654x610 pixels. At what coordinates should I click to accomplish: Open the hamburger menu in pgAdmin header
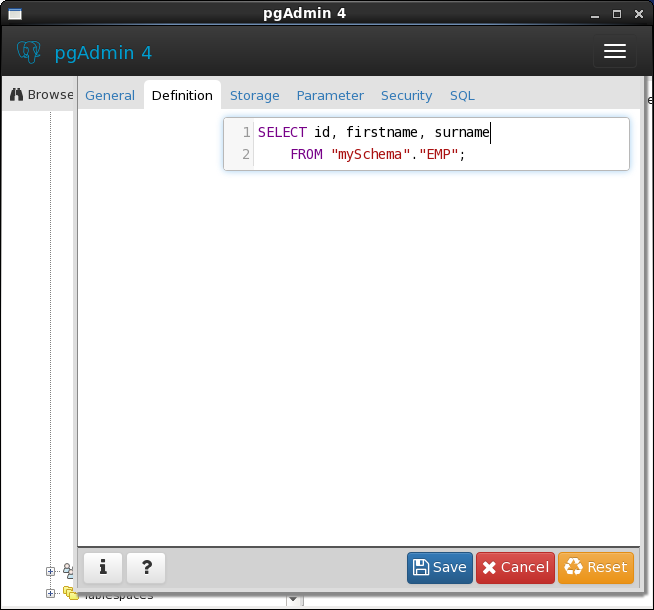pos(614,51)
